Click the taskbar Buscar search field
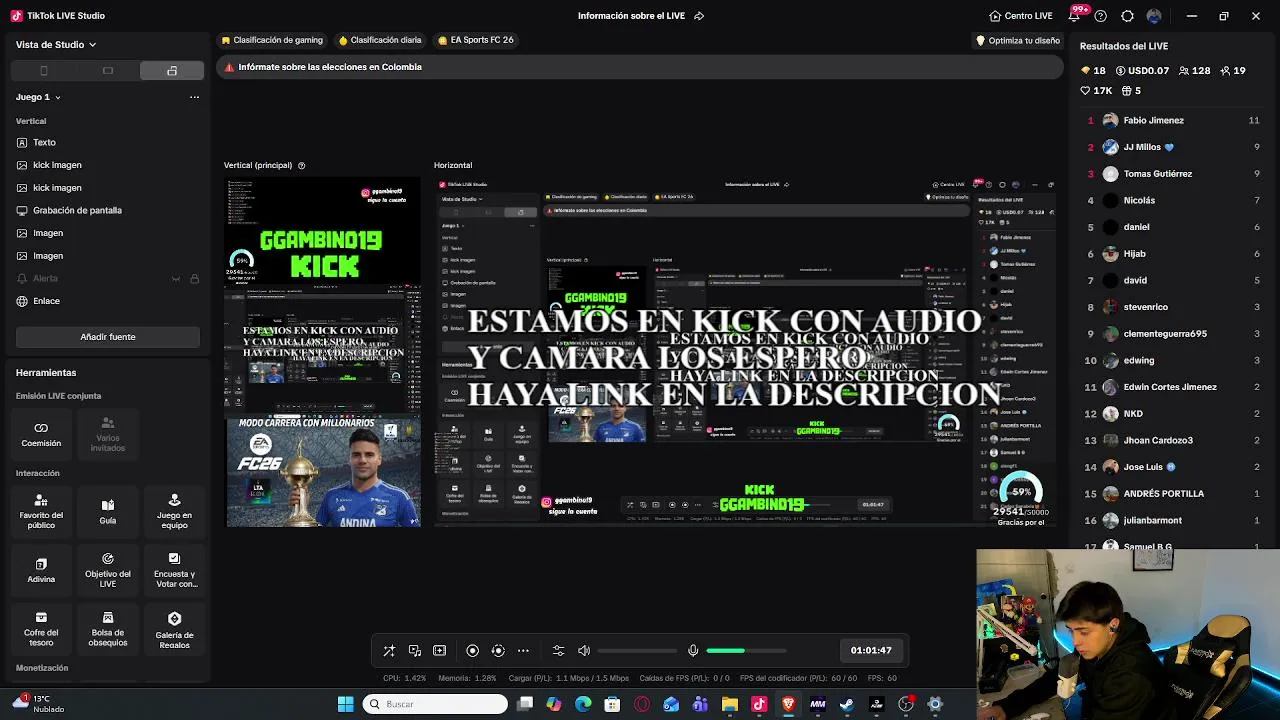The width and height of the screenshot is (1280, 720). click(435, 704)
